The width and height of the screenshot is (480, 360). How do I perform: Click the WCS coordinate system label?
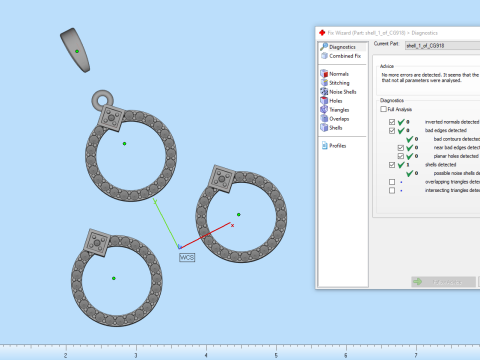[187, 257]
